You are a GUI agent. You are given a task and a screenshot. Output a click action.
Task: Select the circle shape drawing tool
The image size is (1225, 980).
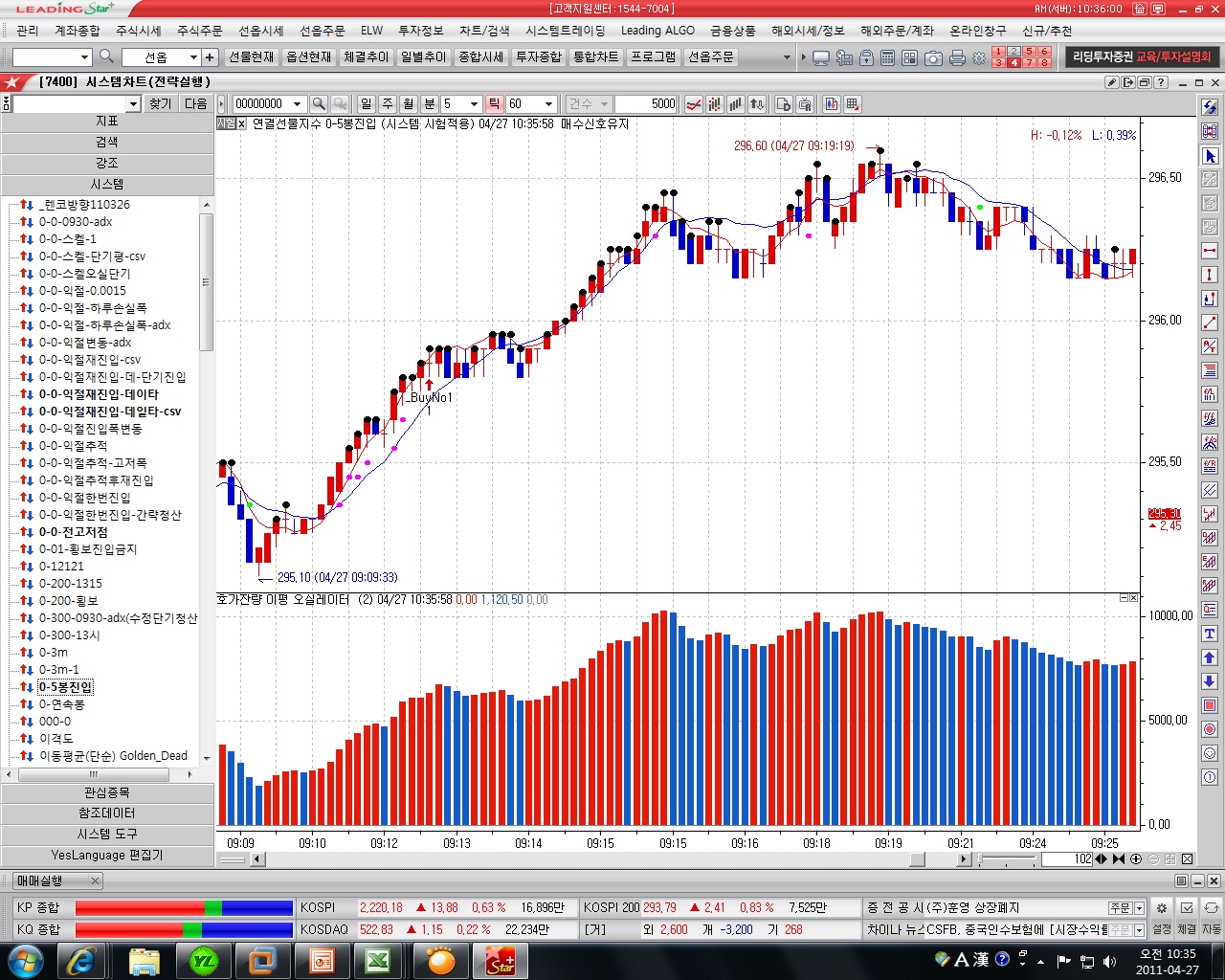(1210, 729)
